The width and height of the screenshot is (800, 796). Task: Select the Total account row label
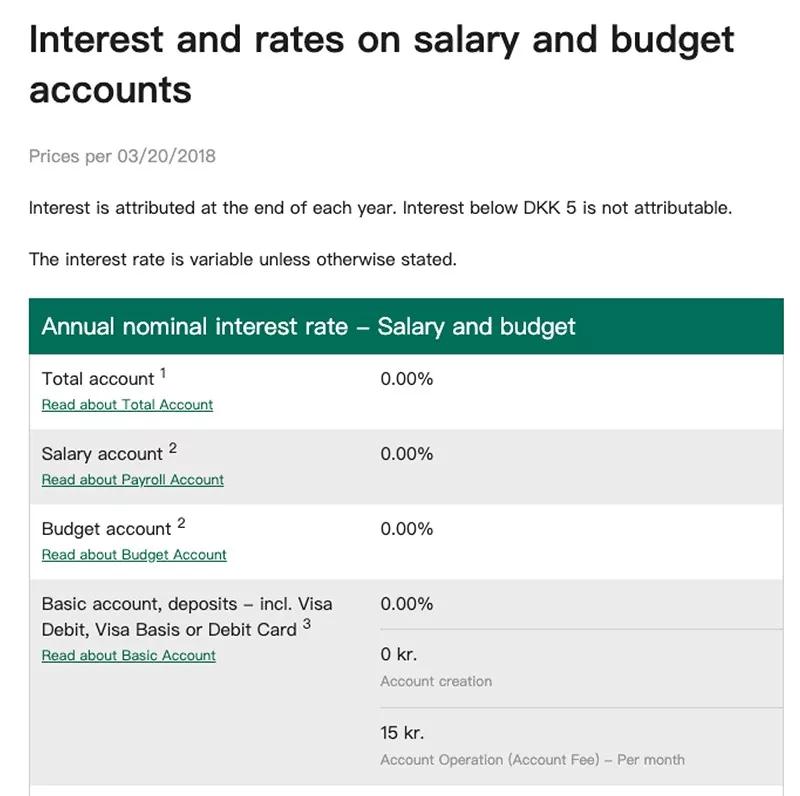click(98, 379)
